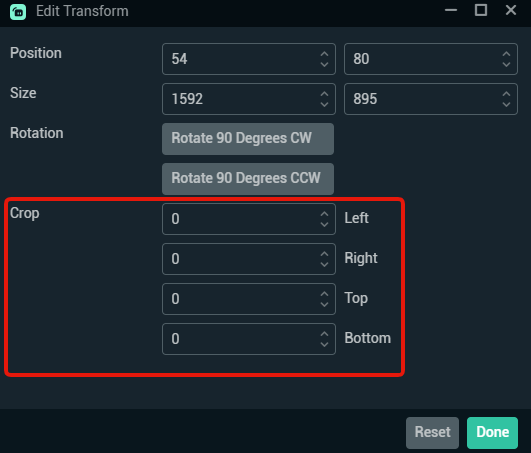Click Rotate 90 Degrees CW button
The height and width of the screenshot is (453, 531).
pyautogui.click(x=248, y=139)
